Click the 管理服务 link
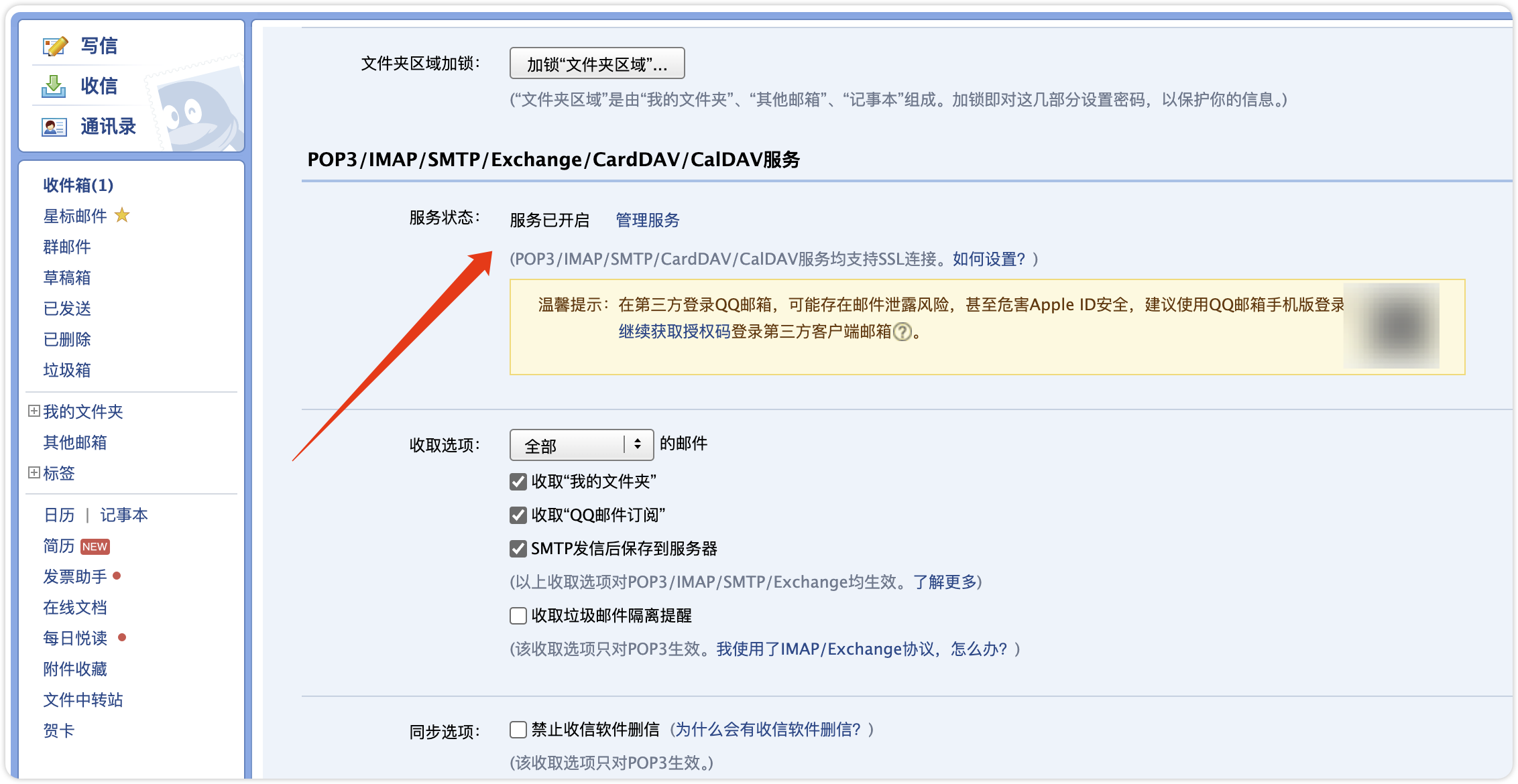 coord(647,220)
